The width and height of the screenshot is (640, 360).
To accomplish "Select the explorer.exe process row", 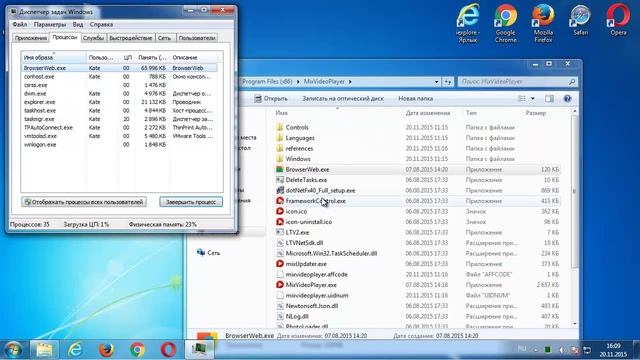I will pos(119,102).
